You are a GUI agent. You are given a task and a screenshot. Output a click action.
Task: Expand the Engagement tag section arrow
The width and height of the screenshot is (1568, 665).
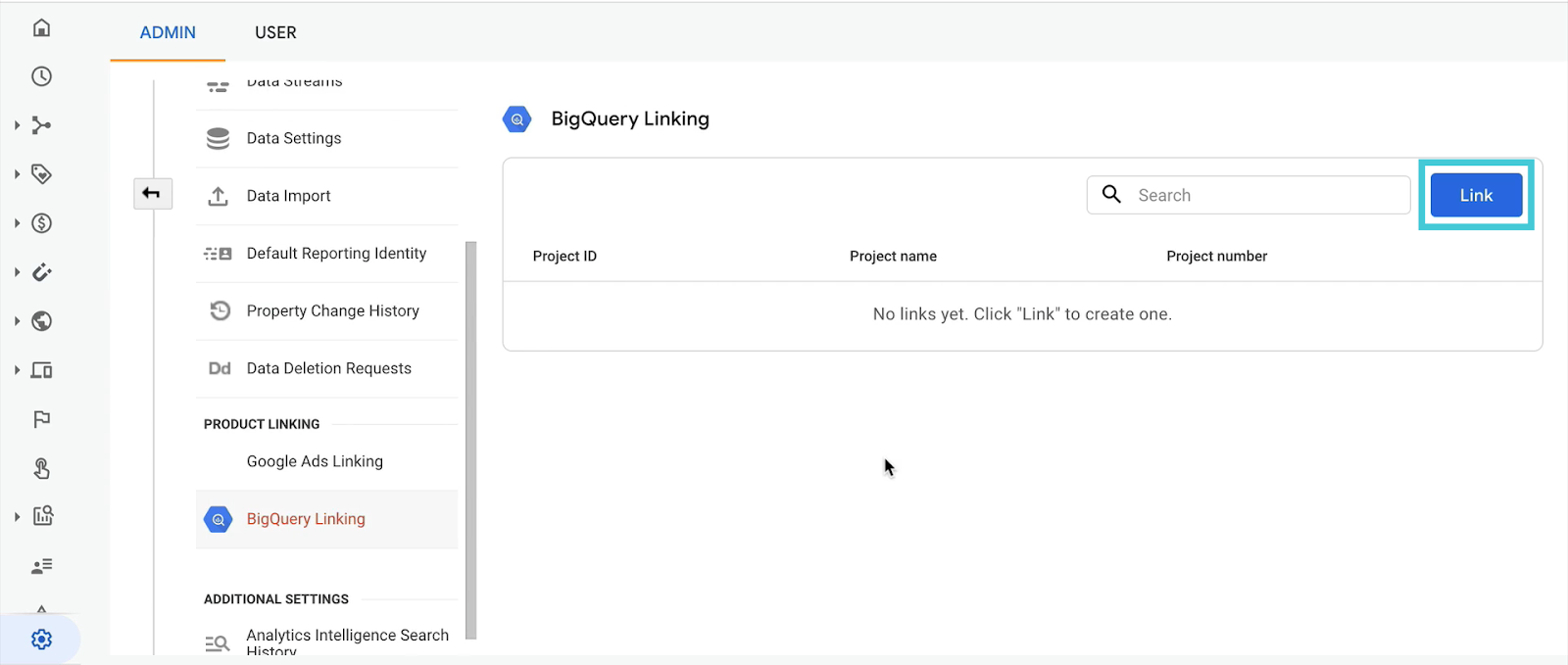pos(17,174)
